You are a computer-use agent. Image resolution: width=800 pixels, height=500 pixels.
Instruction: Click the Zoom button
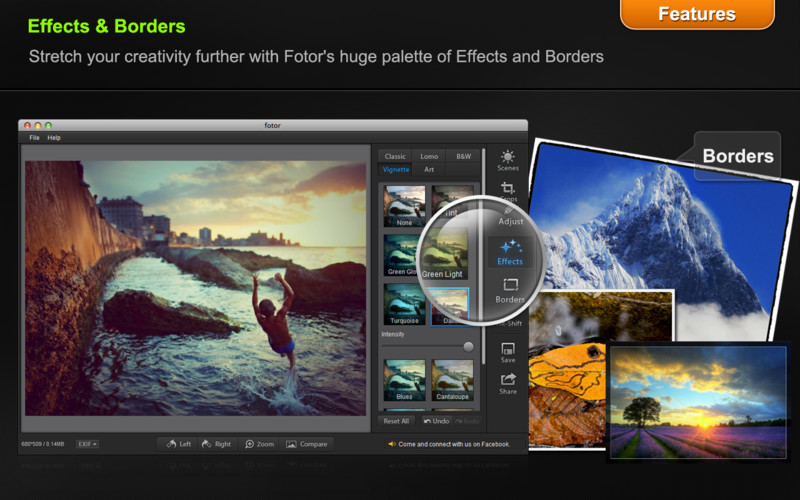click(x=260, y=444)
